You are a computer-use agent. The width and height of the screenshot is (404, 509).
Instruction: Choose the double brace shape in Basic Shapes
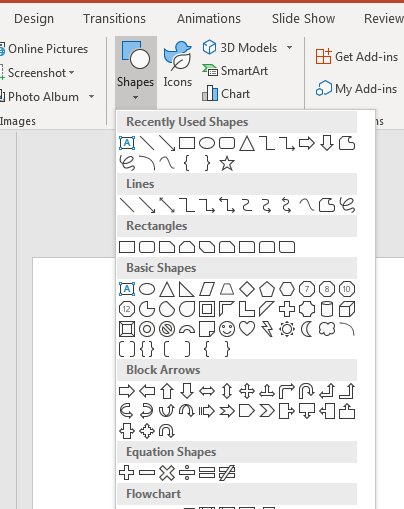pyautogui.click(x=147, y=349)
